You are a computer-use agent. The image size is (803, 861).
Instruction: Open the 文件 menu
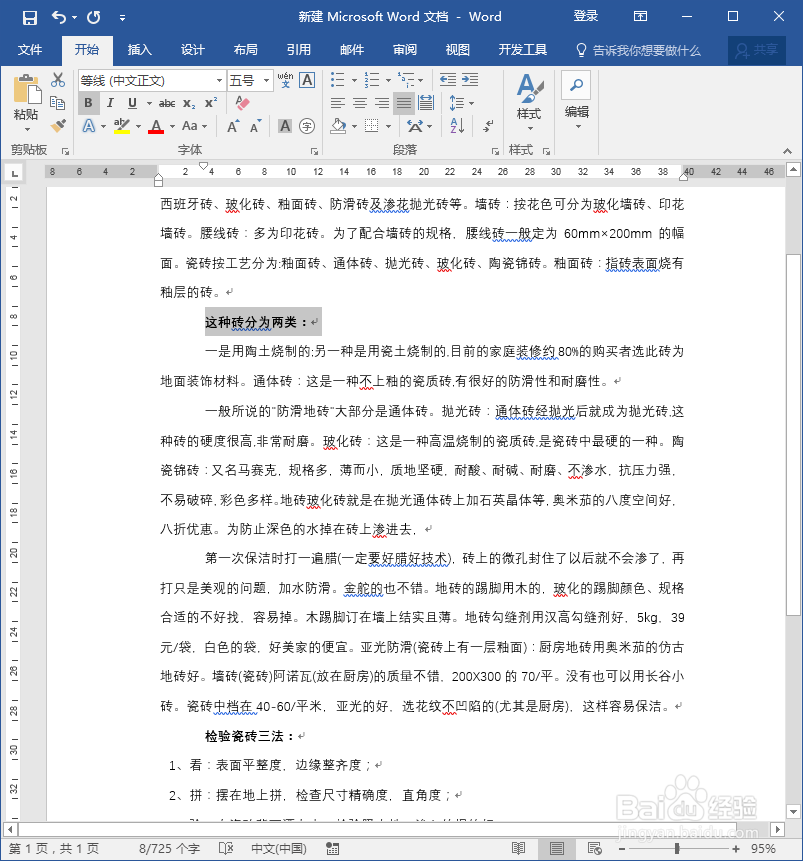[30, 50]
